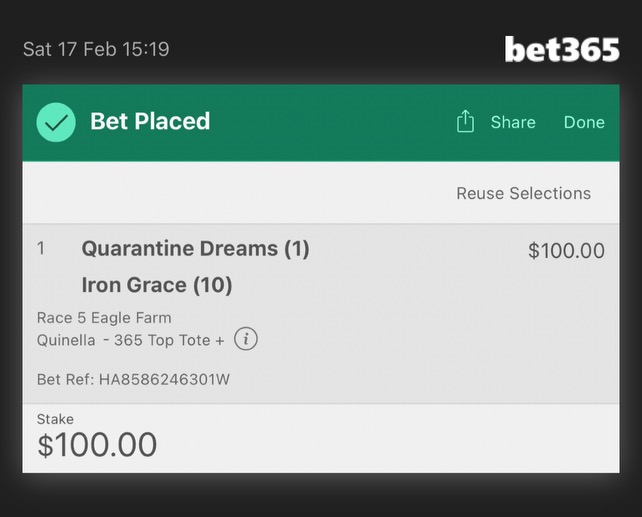Click the bet365 logo

point(562,50)
